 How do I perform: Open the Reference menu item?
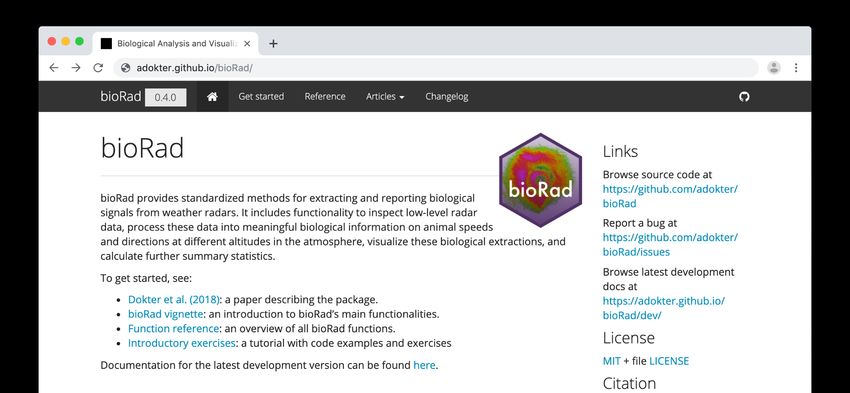325,96
